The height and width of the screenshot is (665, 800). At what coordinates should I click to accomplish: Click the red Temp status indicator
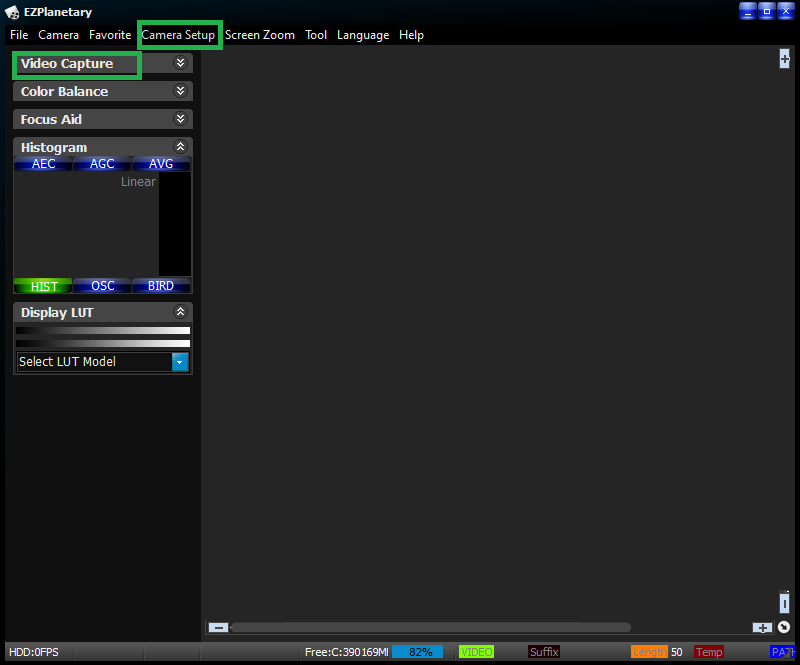click(x=709, y=652)
